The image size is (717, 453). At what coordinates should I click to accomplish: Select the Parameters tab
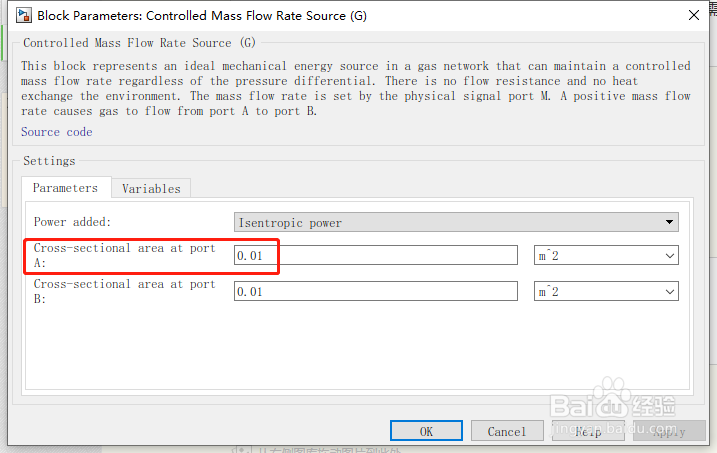coord(65,187)
